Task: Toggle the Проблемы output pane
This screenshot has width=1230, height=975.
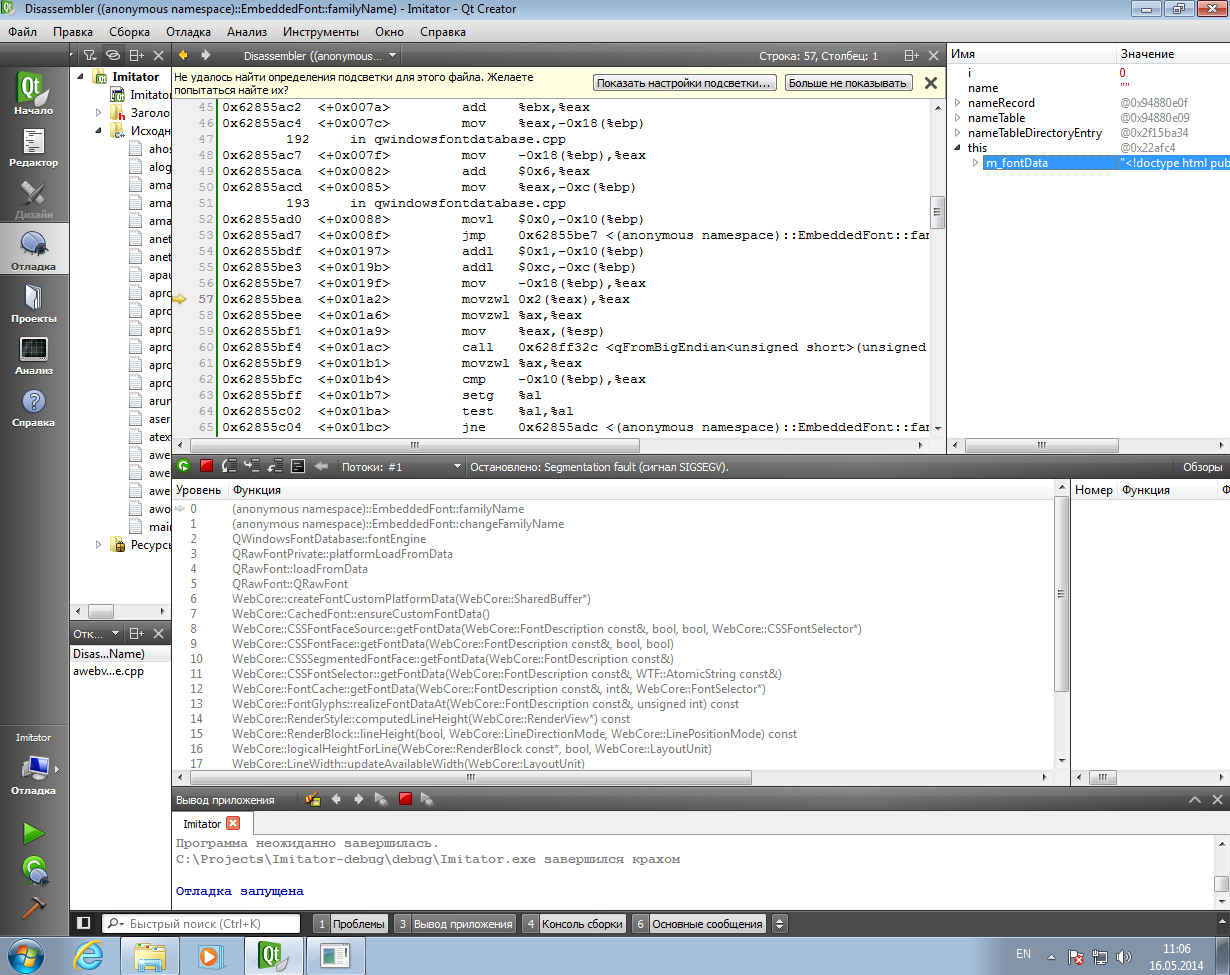Action: pos(350,924)
